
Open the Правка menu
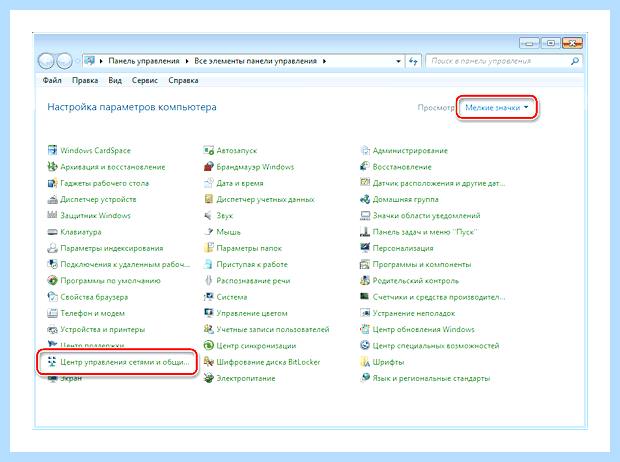[x=85, y=80]
